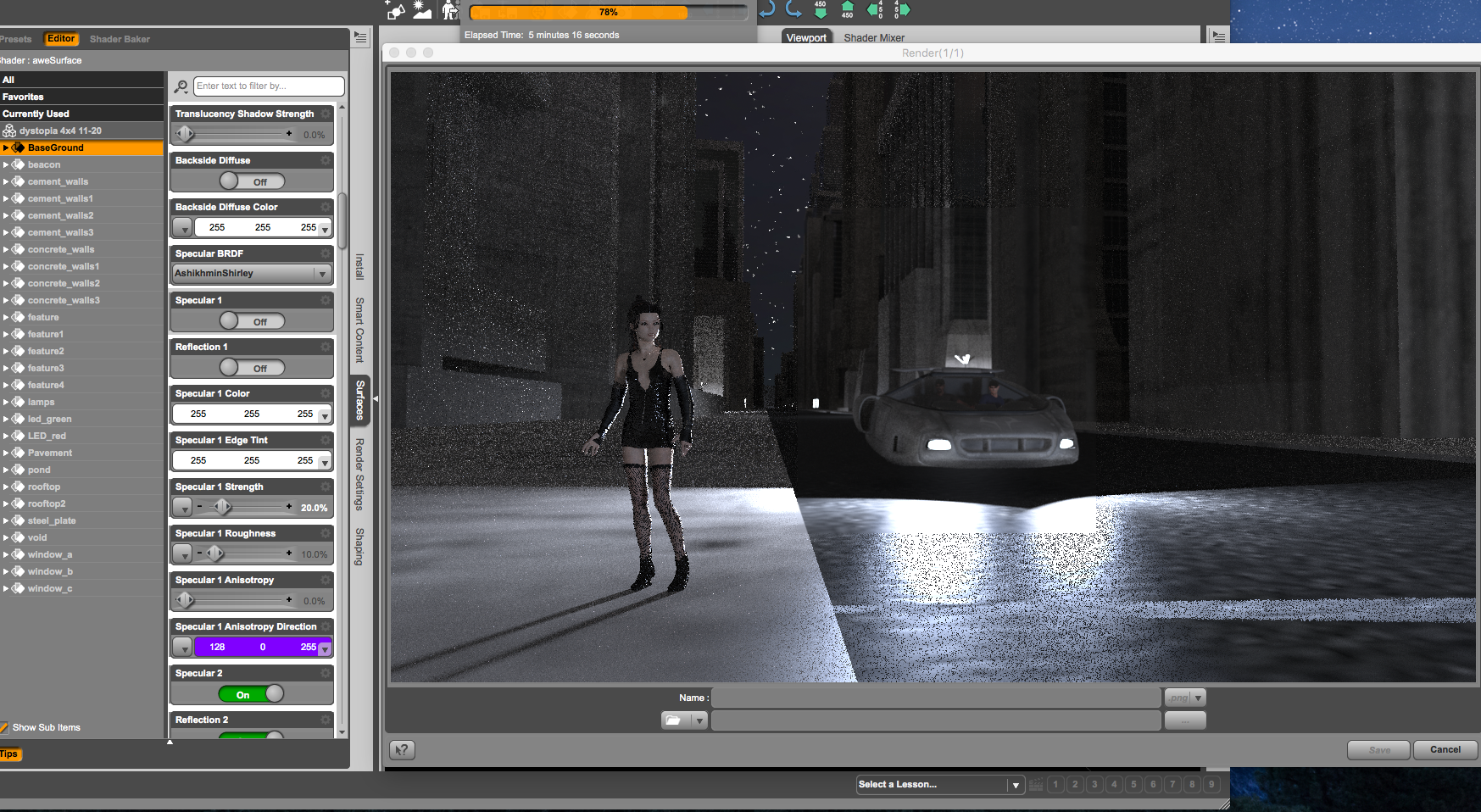
Task: Open the png file format dropdown
Action: click(1185, 698)
